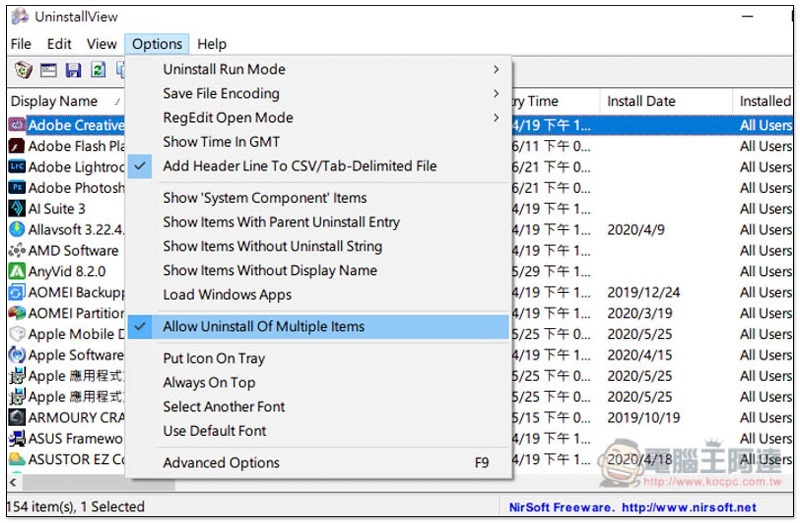The width and height of the screenshot is (800, 523).
Task: Click the horizontal scrollbar thumb
Action: (98, 482)
